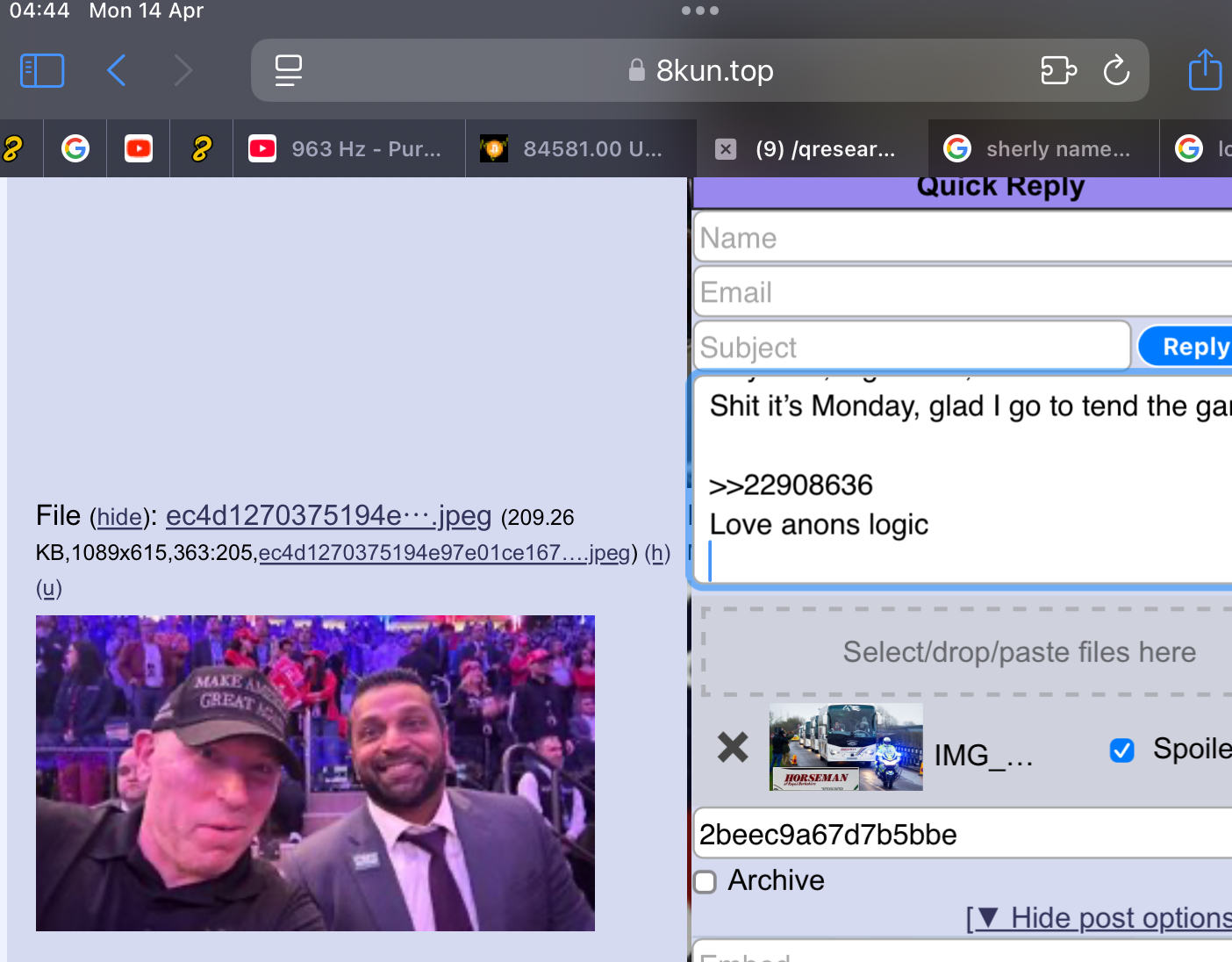Screen dimensions: 1232x962
Task: Tap the date Mon 14 Apr
Action: [x=147, y=11]
